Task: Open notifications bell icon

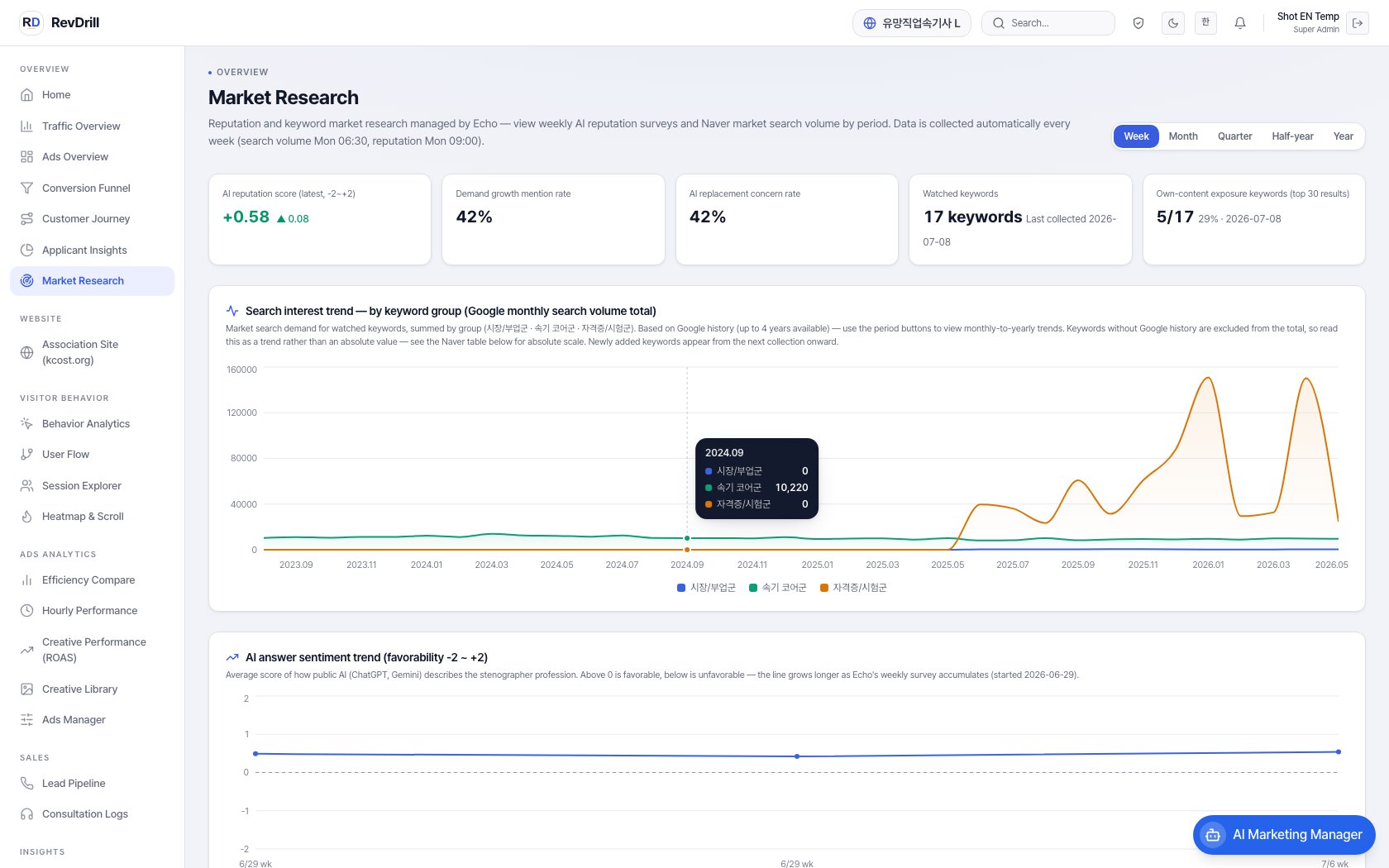Action: pos(1240,23)
